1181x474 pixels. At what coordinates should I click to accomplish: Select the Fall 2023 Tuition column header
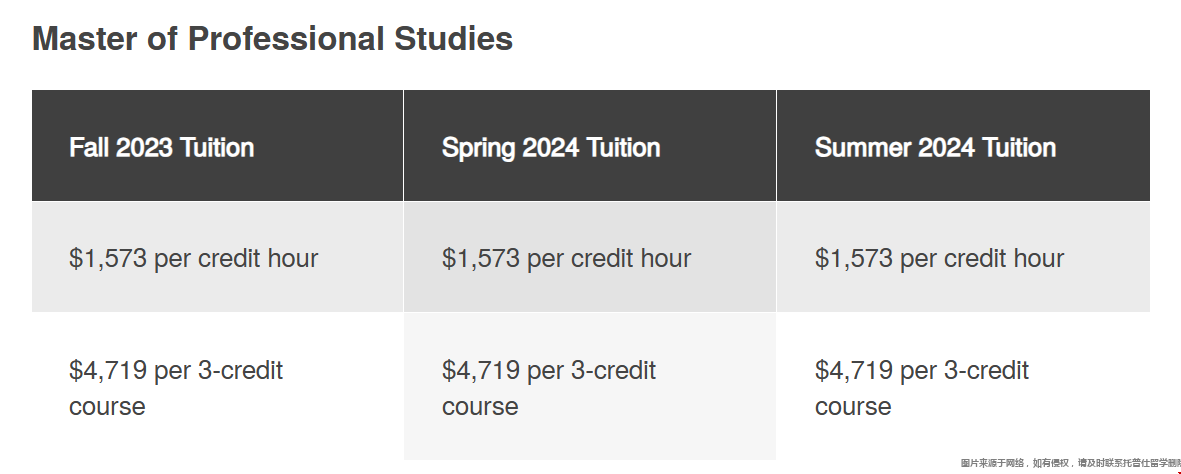pyautogui.click(x=161, y=148)
